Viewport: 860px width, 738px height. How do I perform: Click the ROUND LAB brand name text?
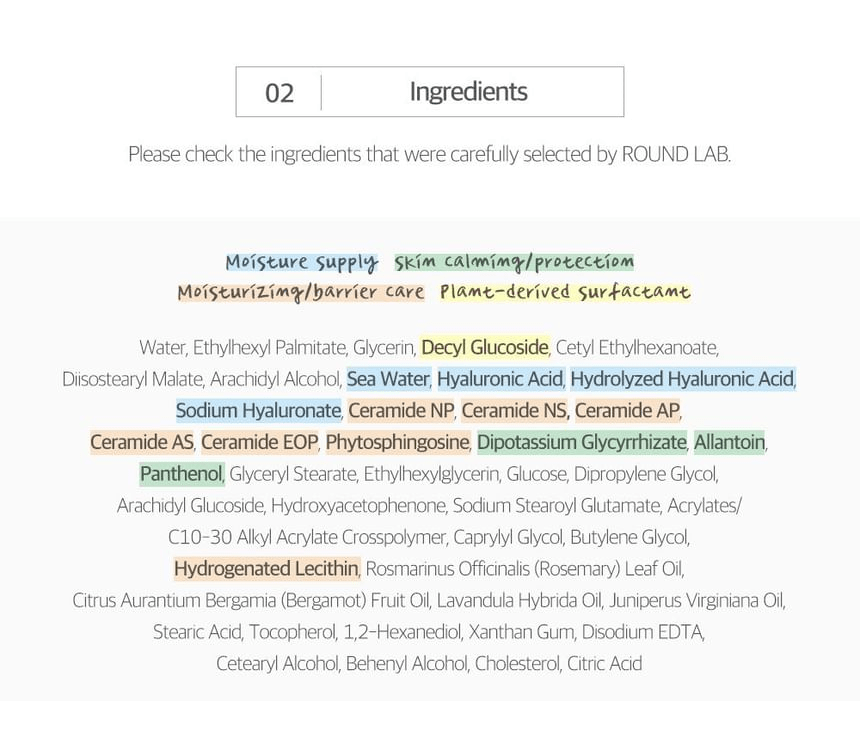pyautogui.click(x=675, y=154)
